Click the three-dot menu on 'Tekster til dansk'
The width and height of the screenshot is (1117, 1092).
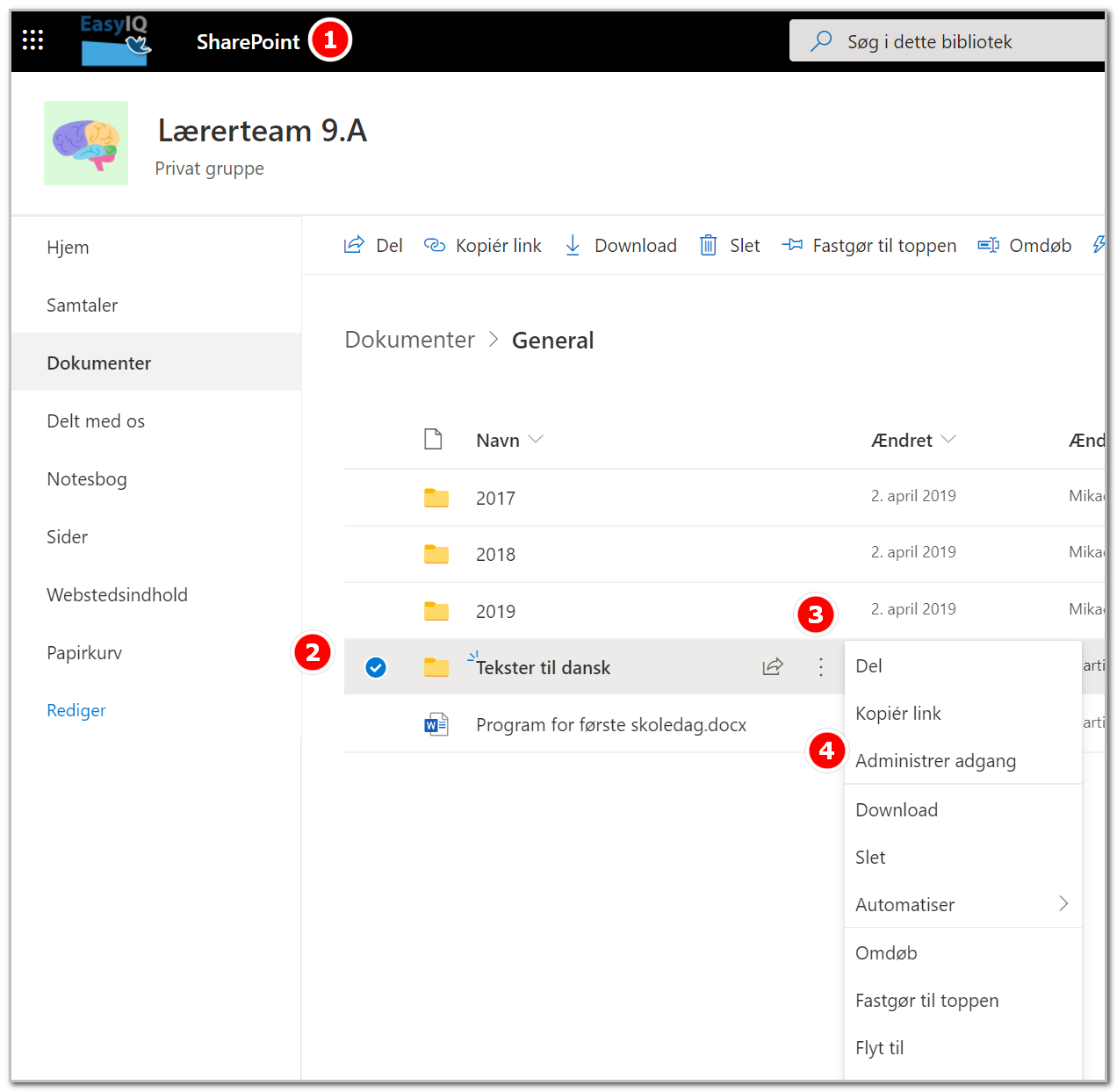pos(821,667)
